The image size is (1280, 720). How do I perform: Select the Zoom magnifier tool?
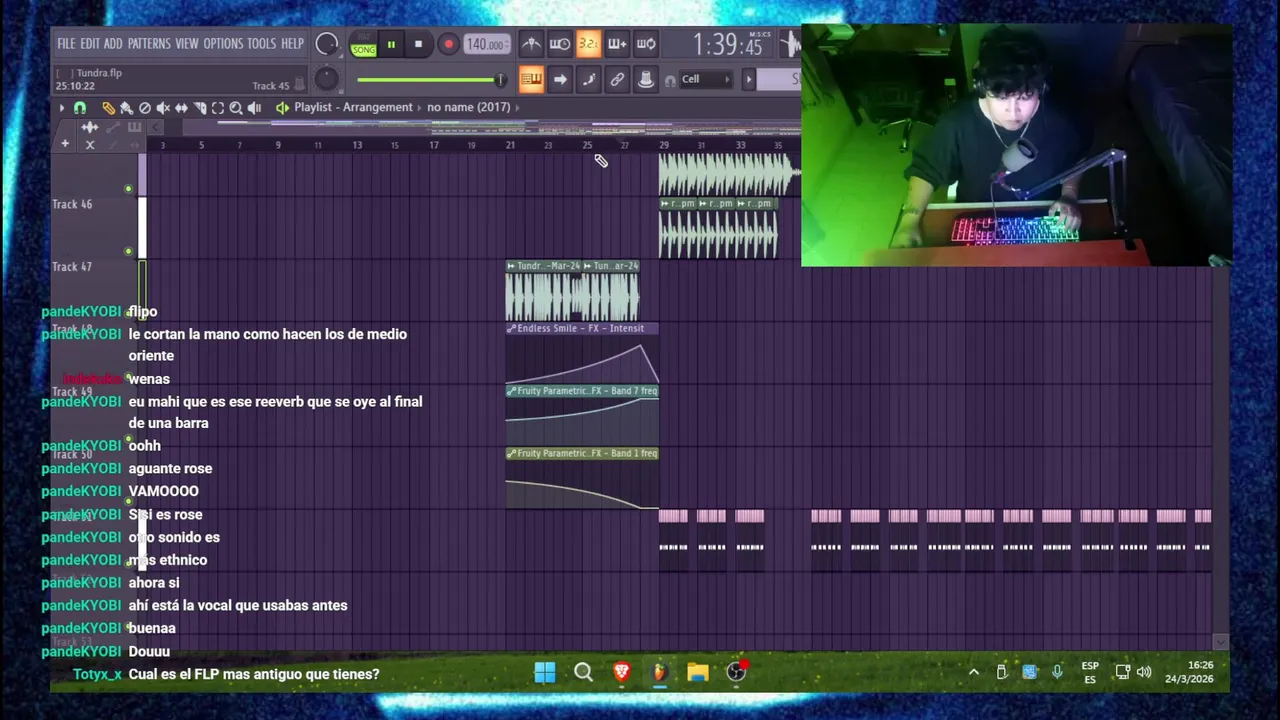click(236, 107)
